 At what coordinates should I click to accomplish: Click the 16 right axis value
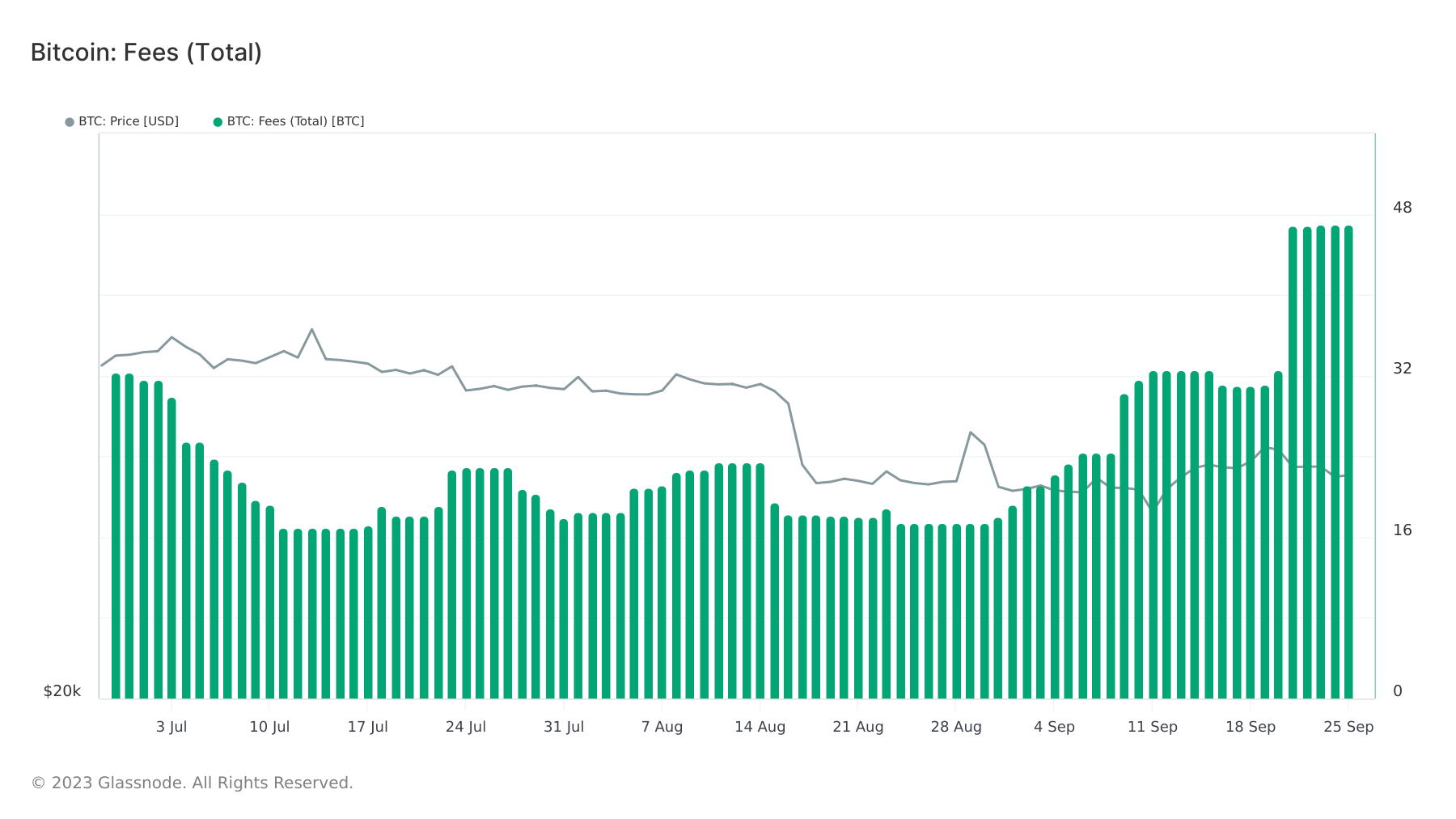click(1402, 530)
